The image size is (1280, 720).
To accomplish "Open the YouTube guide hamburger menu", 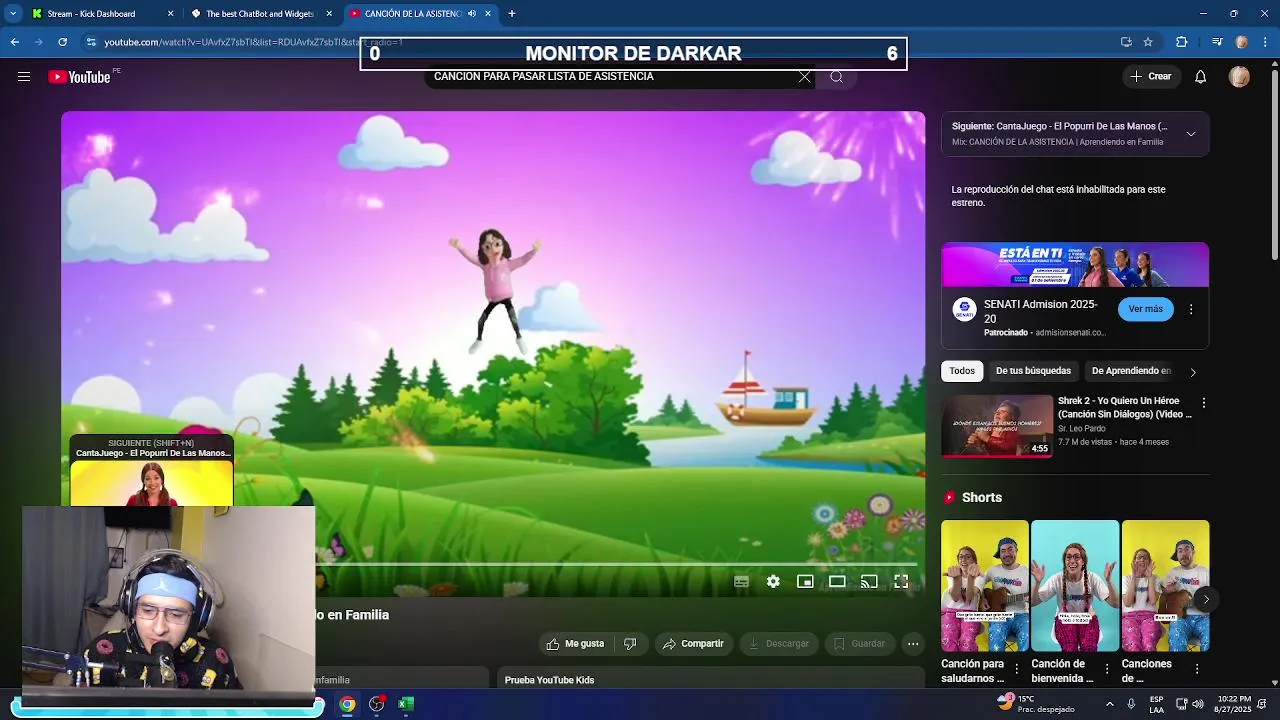I will [24, 77].
